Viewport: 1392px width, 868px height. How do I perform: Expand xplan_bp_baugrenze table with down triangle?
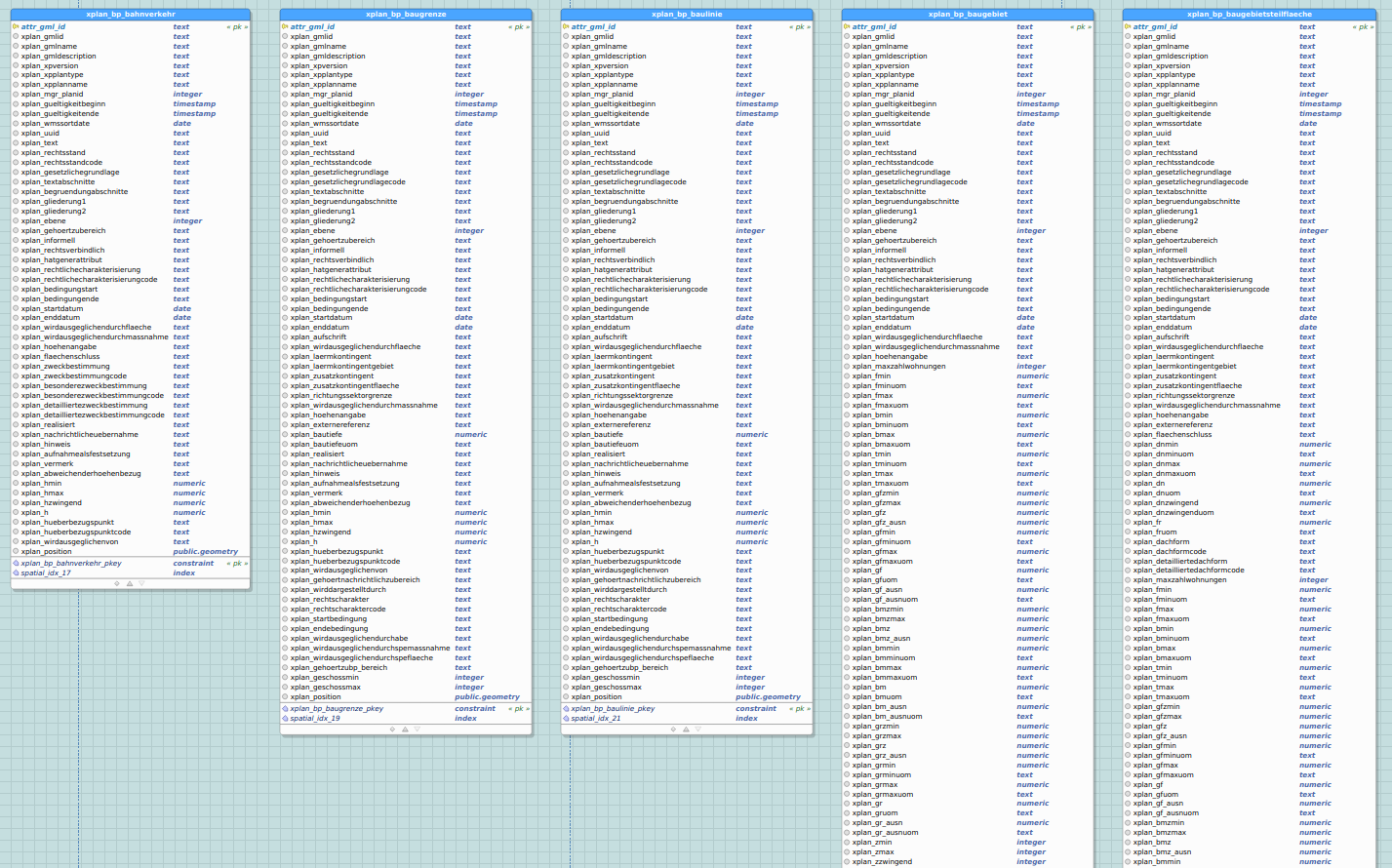(x=417, y=730)
